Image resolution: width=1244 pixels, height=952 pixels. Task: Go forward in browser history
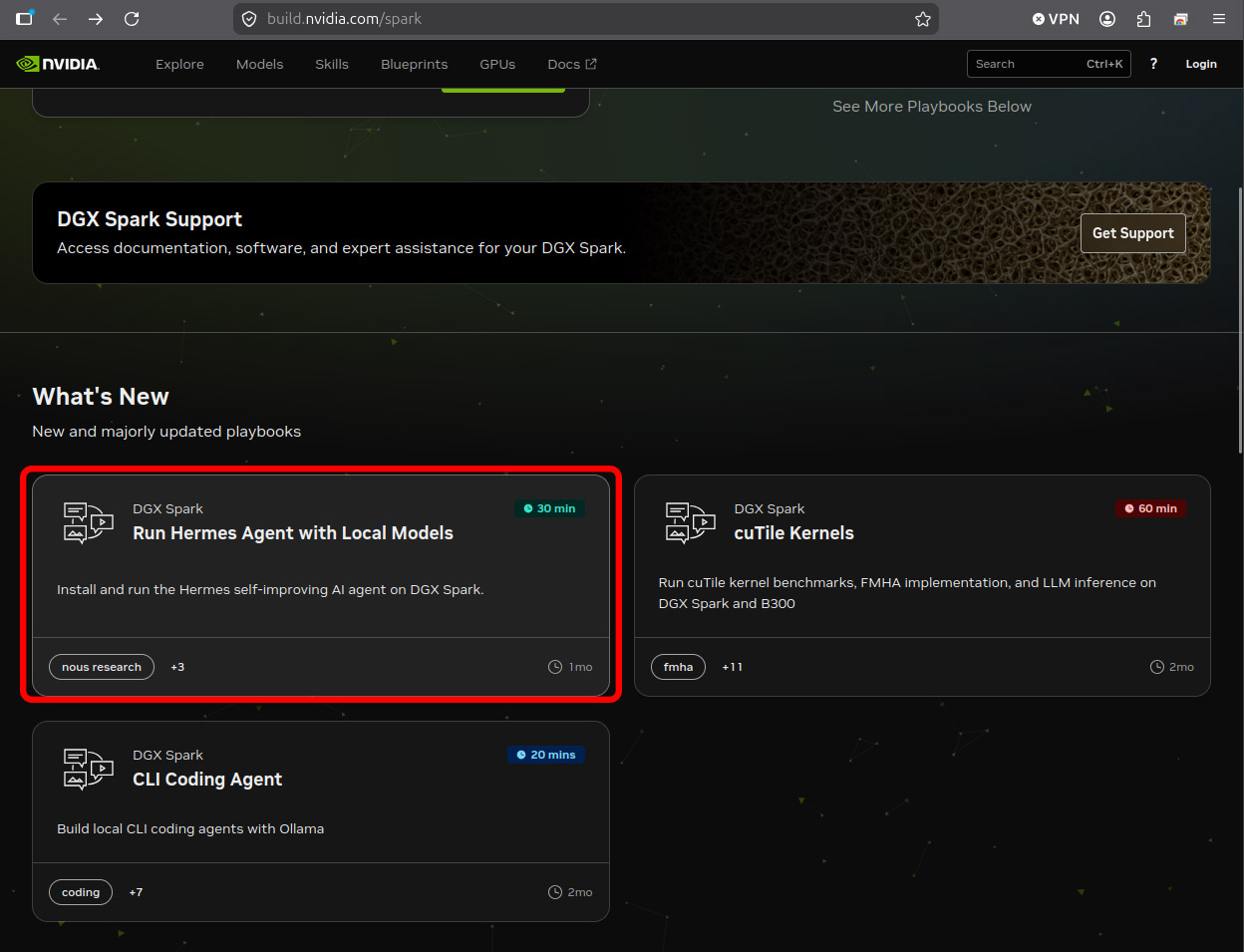[x=96, y=19]
